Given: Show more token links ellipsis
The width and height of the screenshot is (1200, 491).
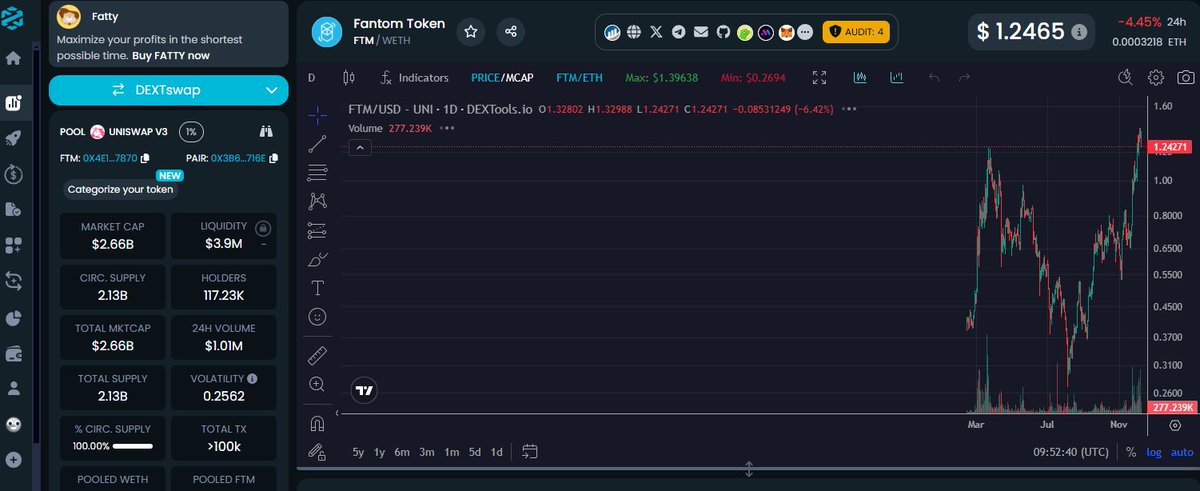Looking at the screenshot, I should 807,32.
